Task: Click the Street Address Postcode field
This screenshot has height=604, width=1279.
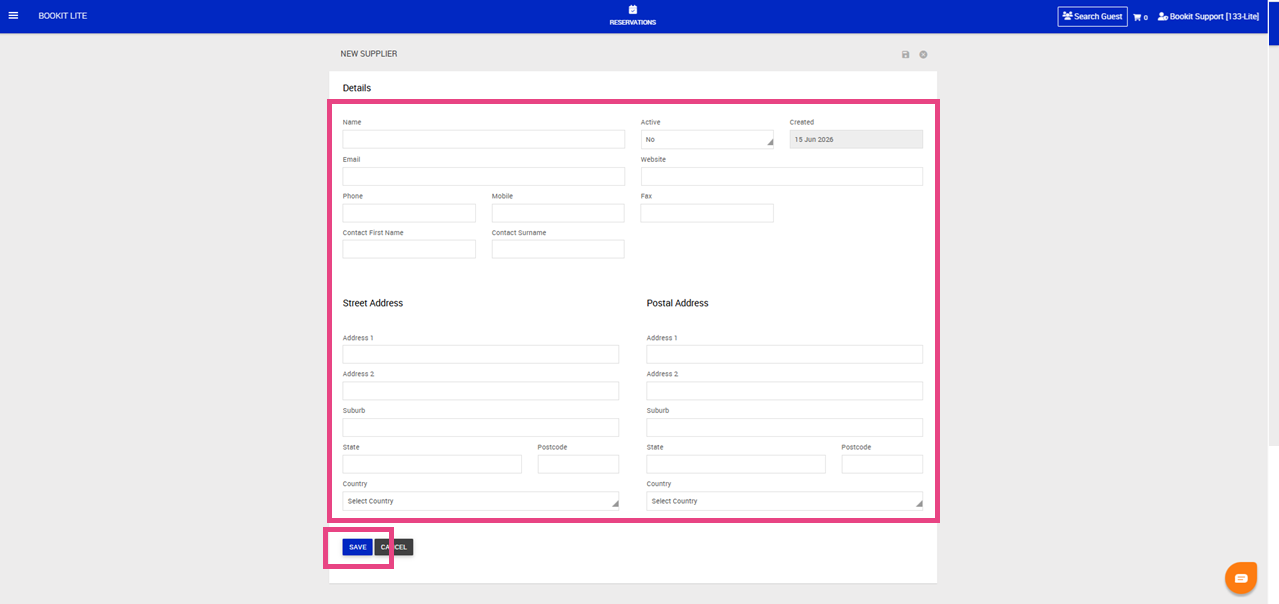Action: pyautogui.click(x=578, y=464)
